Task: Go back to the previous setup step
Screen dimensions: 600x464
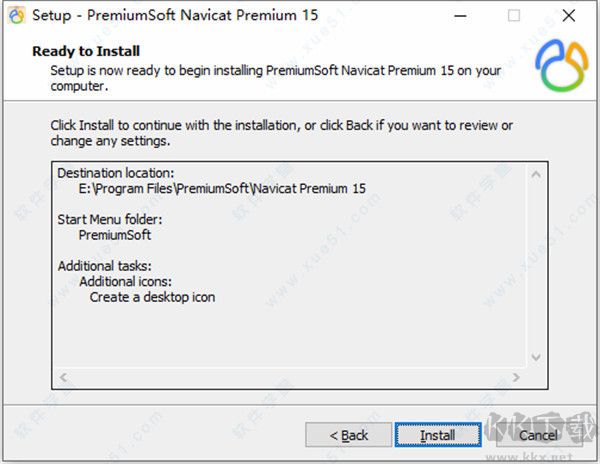Action: 349,435
